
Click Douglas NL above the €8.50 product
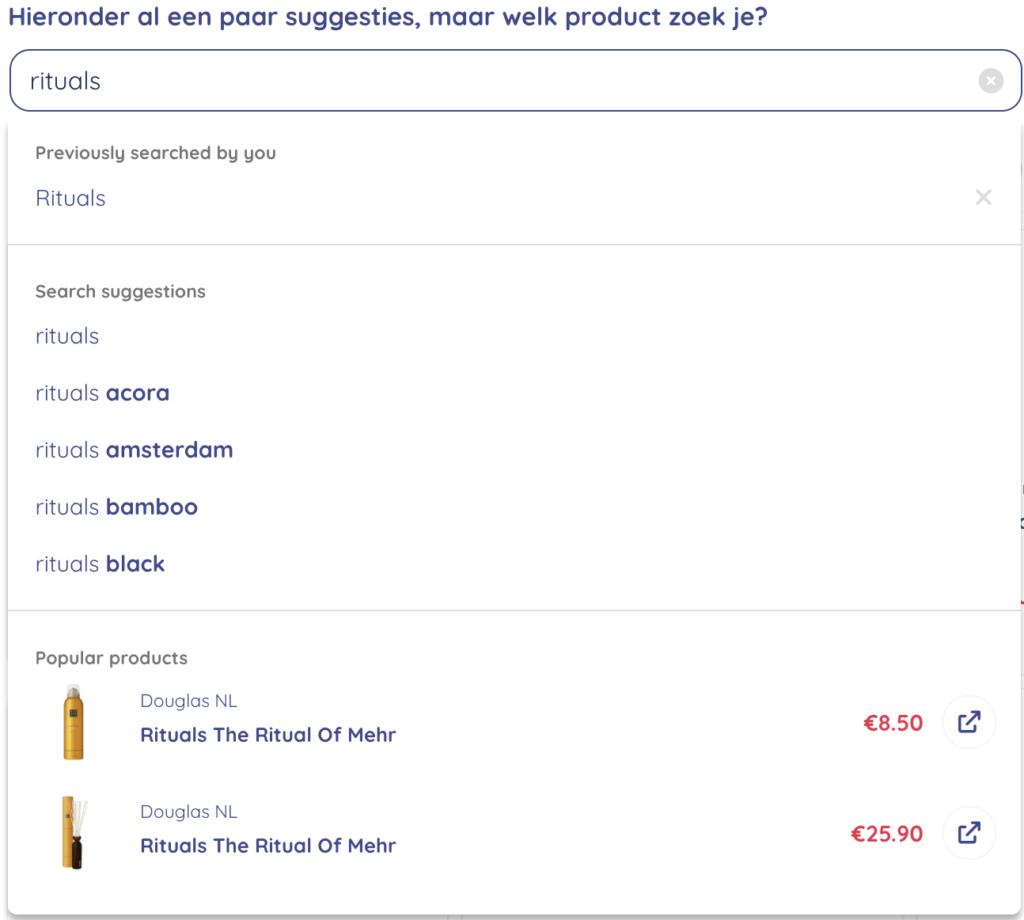point(189,701)
